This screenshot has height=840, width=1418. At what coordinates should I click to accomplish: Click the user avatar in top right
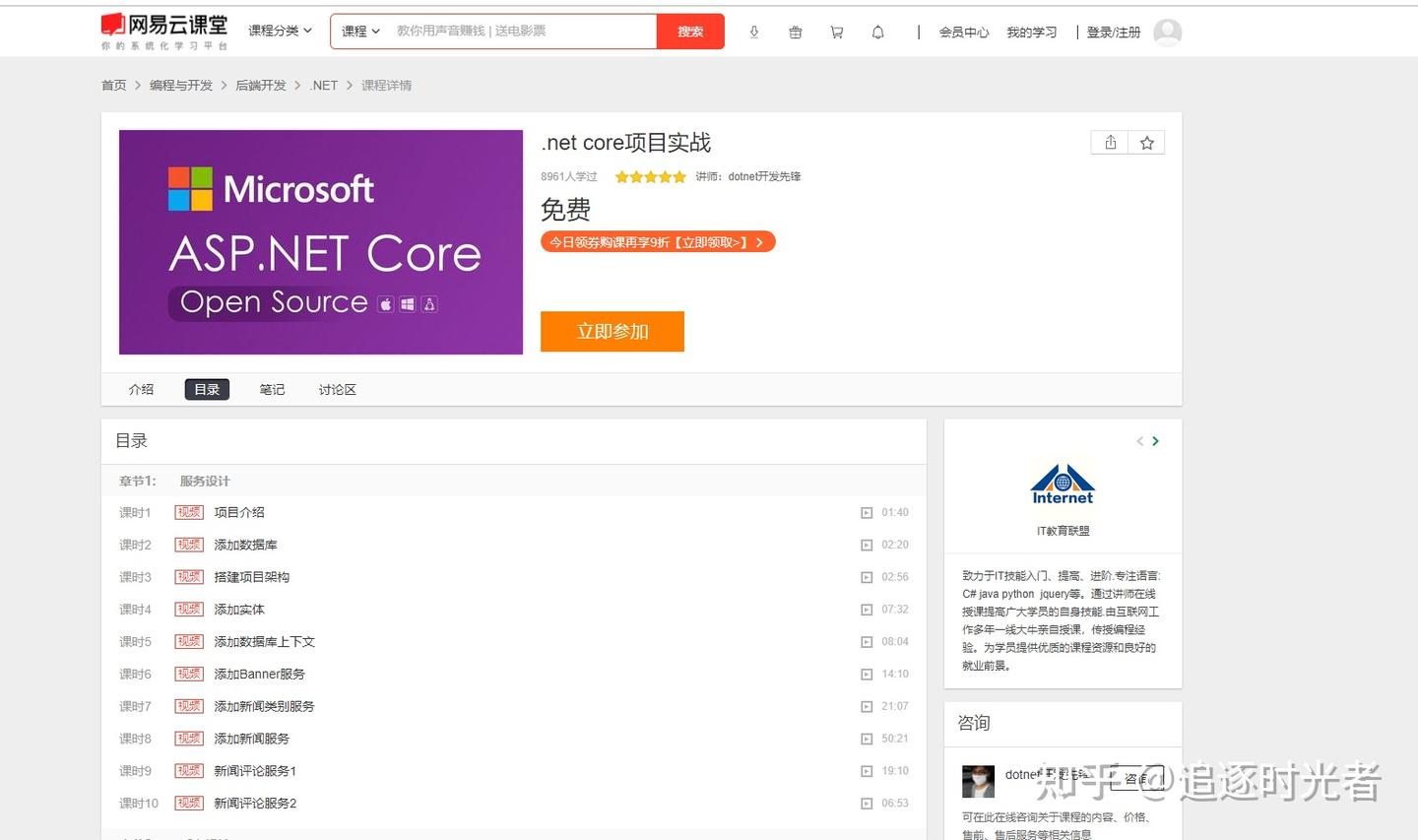click(x=1167, y=32)
